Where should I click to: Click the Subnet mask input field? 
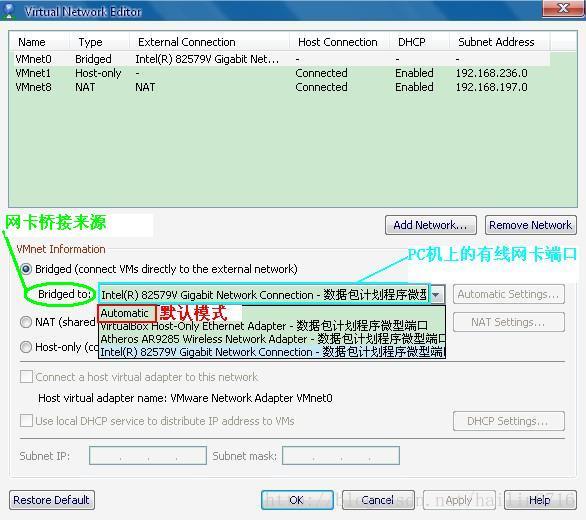click(341, 456)
